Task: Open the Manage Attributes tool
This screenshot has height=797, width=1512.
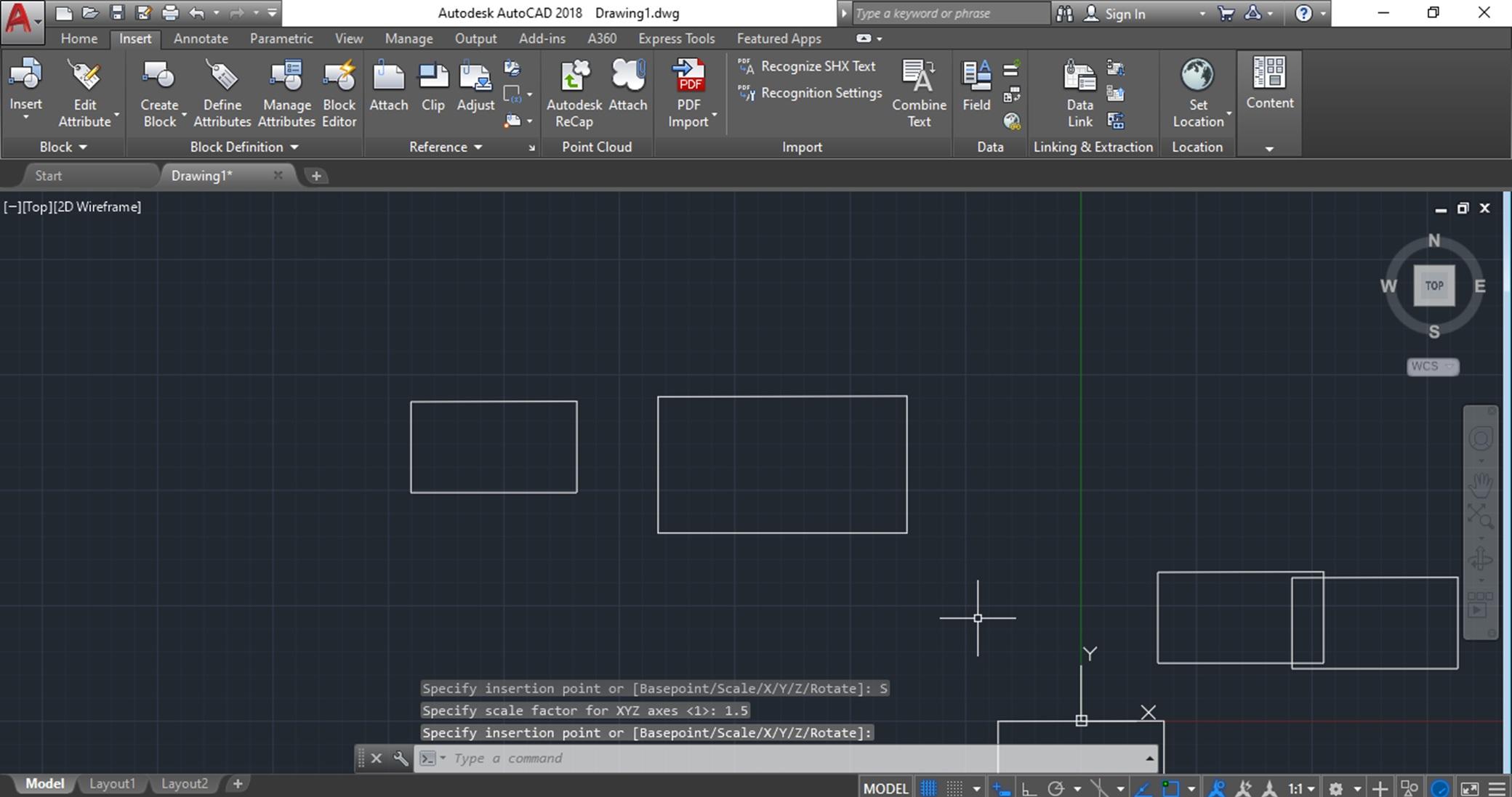Action: pyautogui.click(x=286, y=93)
